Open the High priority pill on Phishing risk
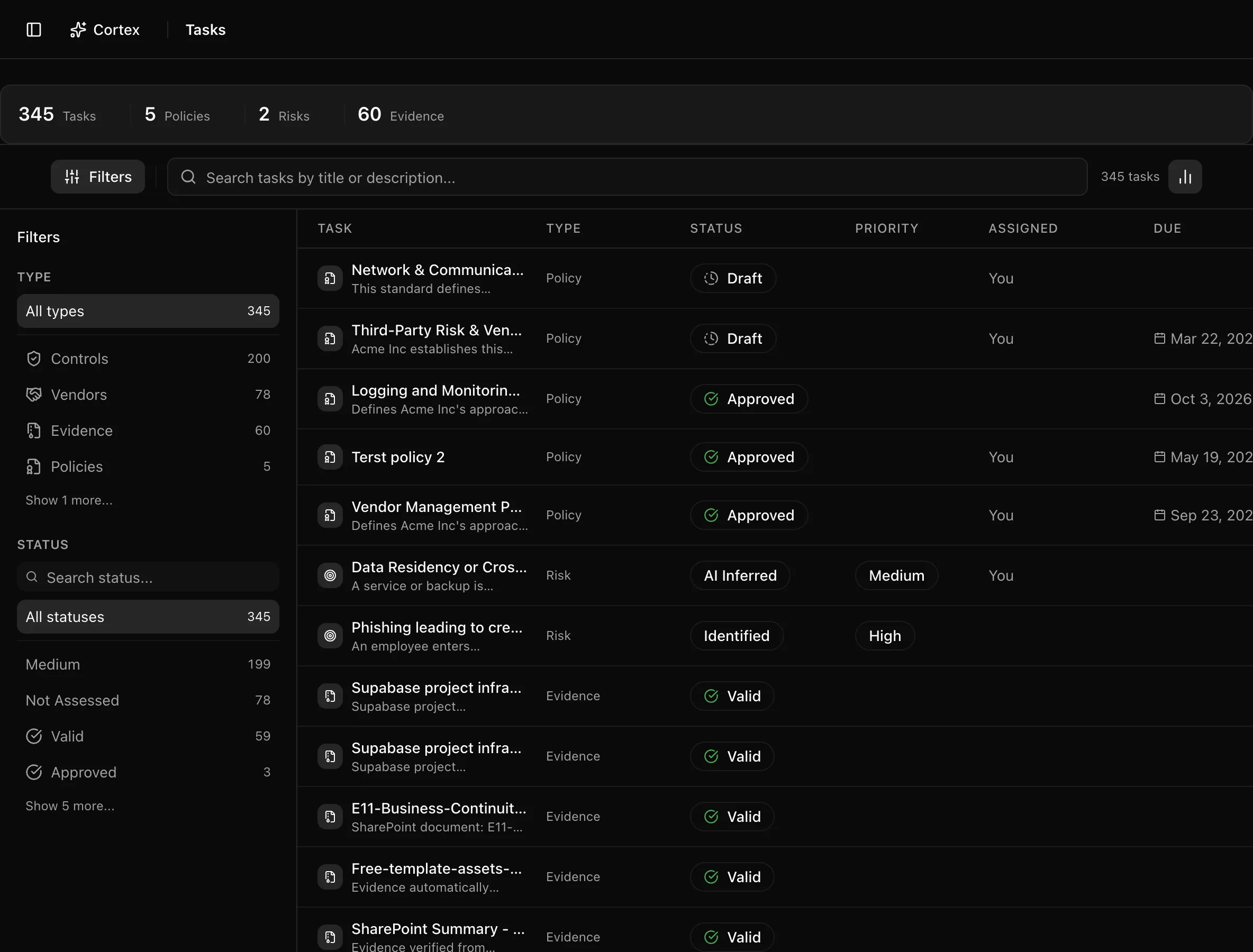The width and height of the screenshot is (1253, 952). click(885, 636)
